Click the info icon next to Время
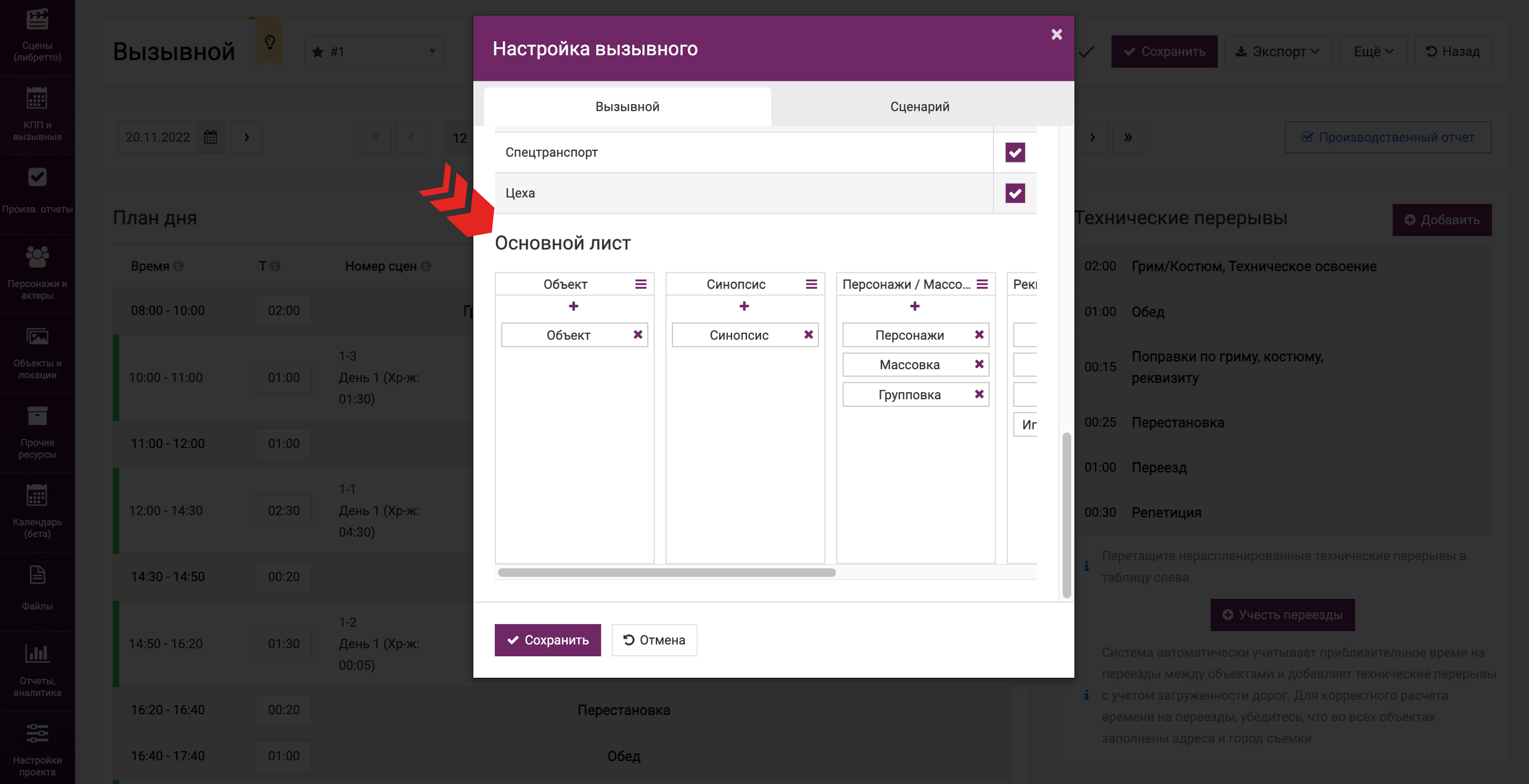This screenshot has width=1529, height=784. pyautogui.click(x=178, y=266)
